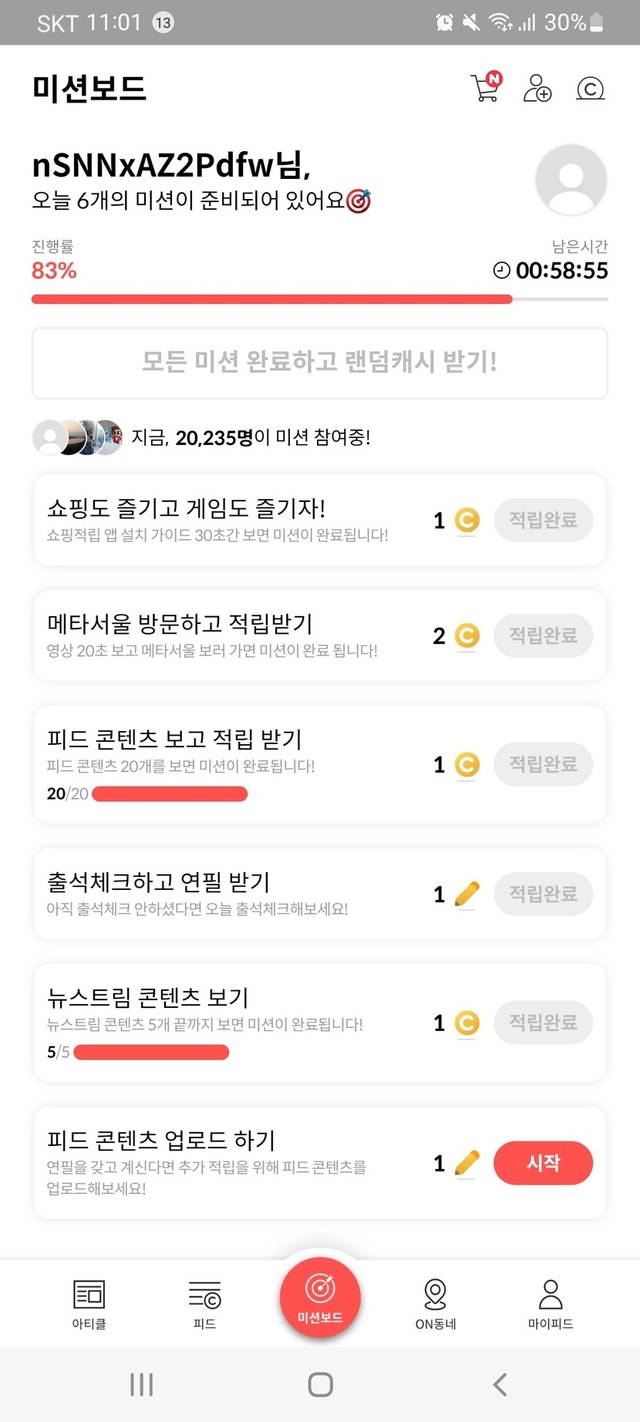Tap 적립완료 on the 메타서울 mission
This screenshot has height=1422, width=640.
[543, 636]
